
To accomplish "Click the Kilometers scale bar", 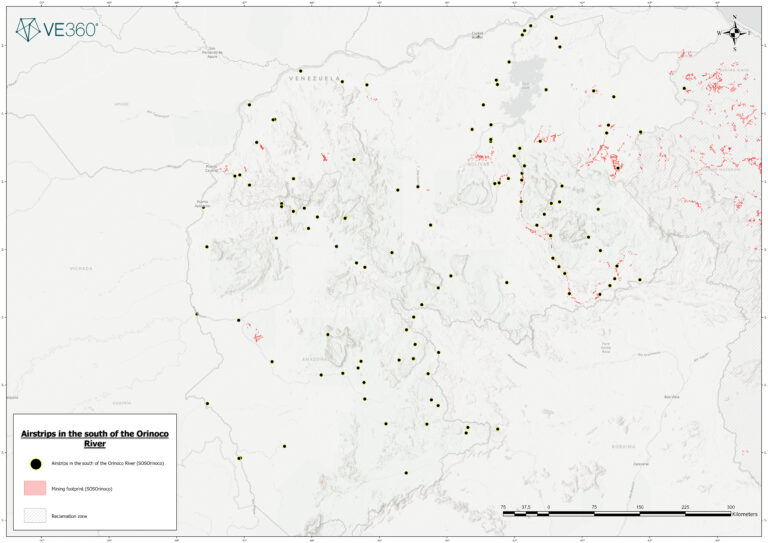I will (x=615, y=512).
